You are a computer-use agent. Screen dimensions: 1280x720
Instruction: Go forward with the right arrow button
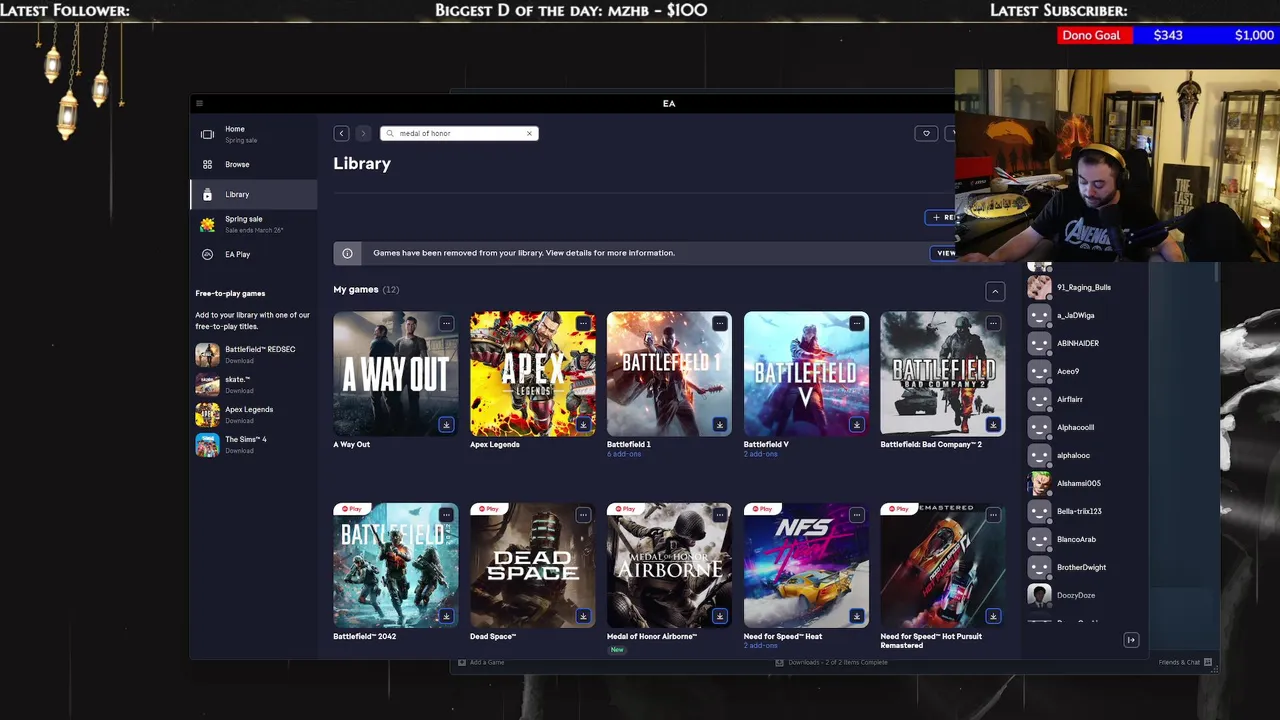click(363, 133)
